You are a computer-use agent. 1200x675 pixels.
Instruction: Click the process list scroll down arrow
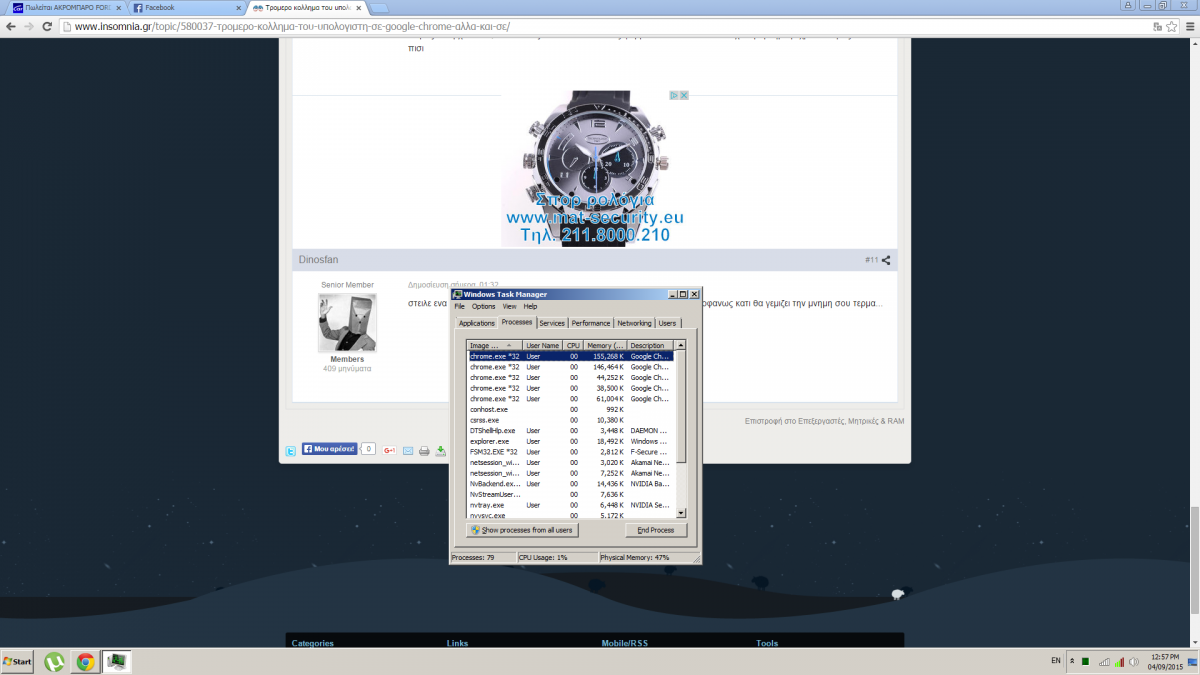pyautogui.click(x=681, y=512)
